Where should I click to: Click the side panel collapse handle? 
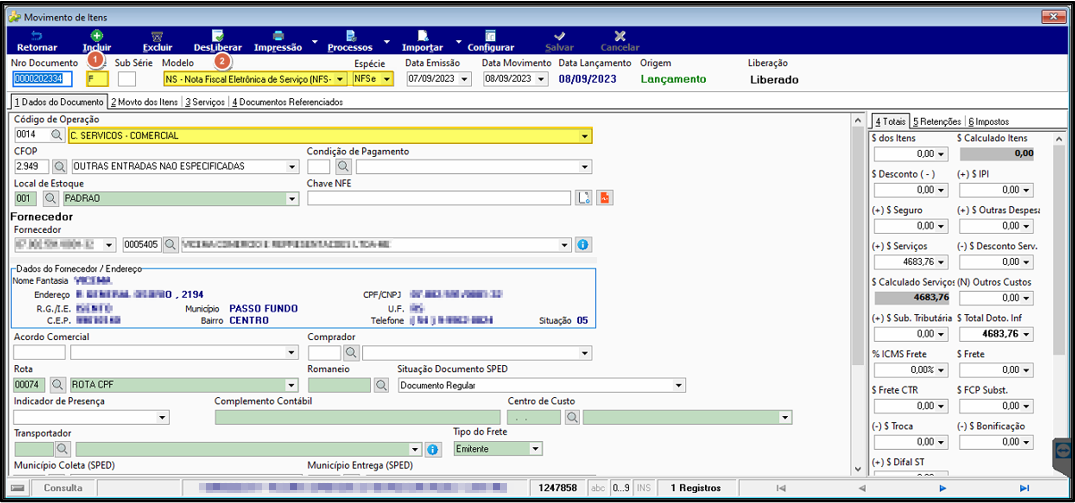pyautogui.click(x=1063, y=451)
